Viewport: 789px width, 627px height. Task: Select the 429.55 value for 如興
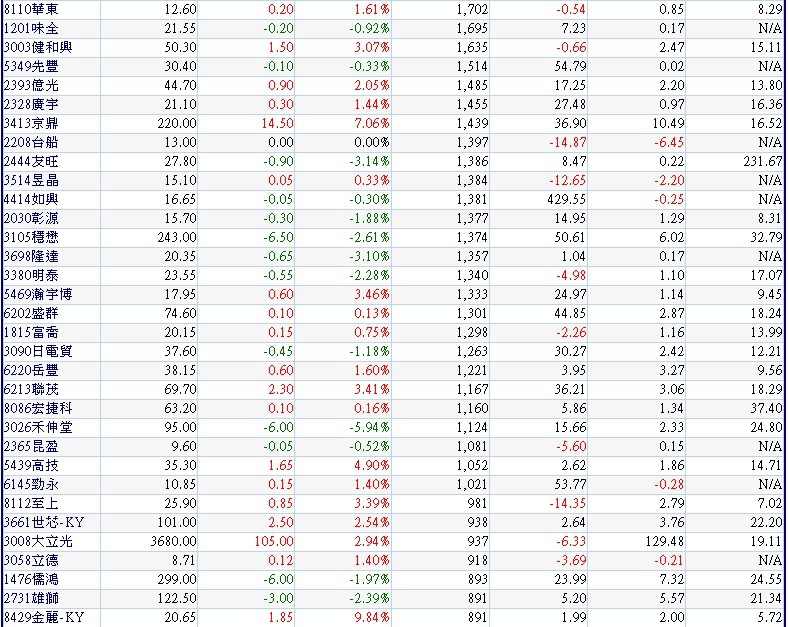tap(567, 199)
